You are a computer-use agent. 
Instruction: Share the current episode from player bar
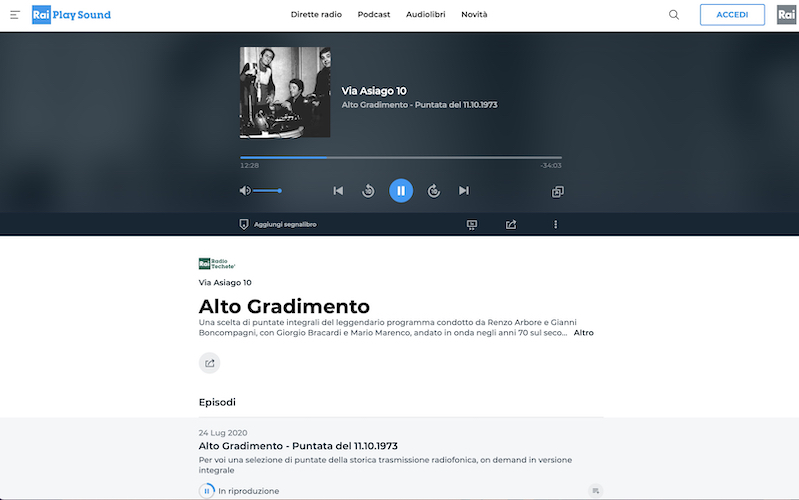click(511, 225)
